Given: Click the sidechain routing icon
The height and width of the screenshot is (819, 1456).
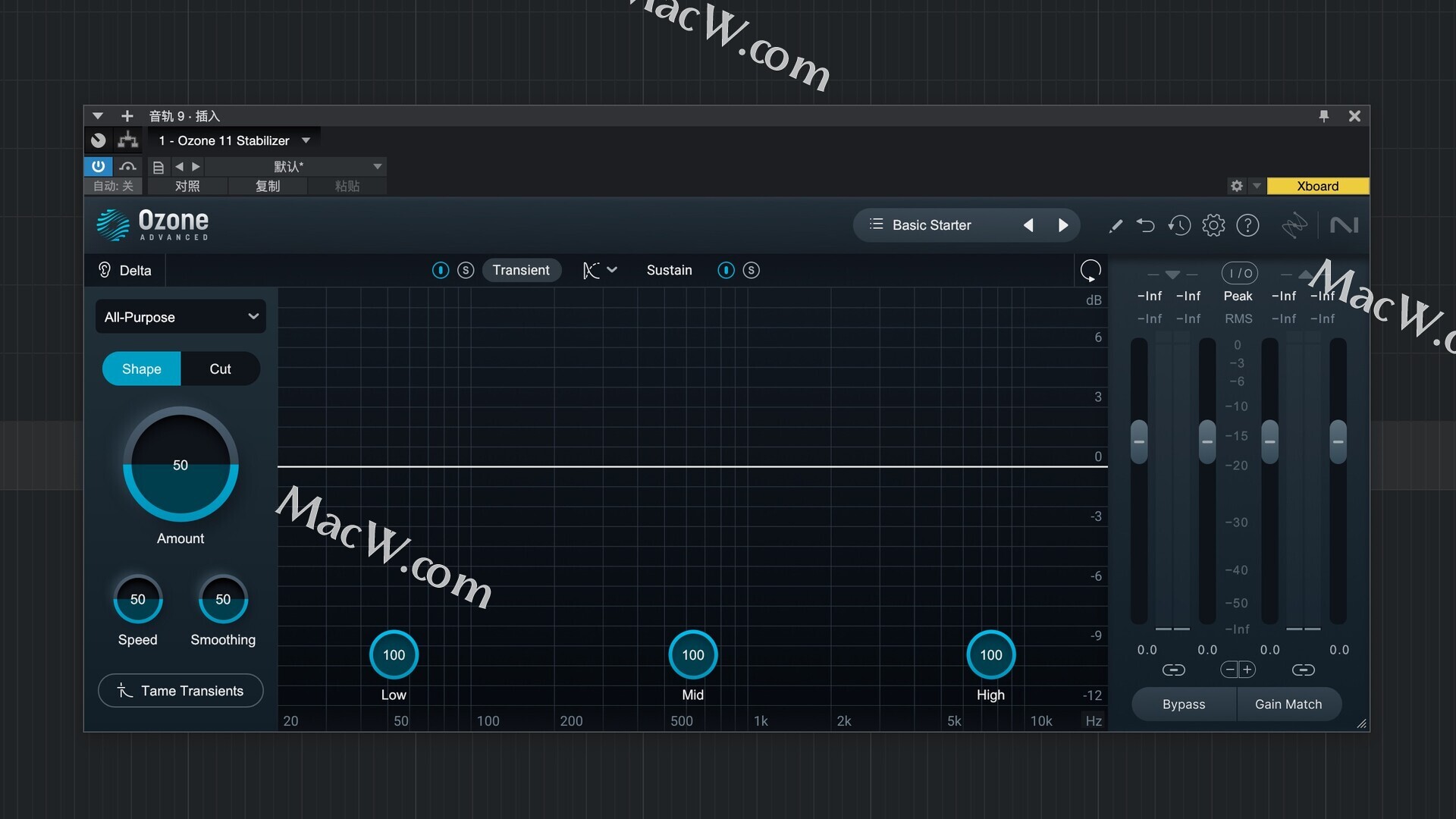Looking at the screenshot, I should tap(127, 140).
